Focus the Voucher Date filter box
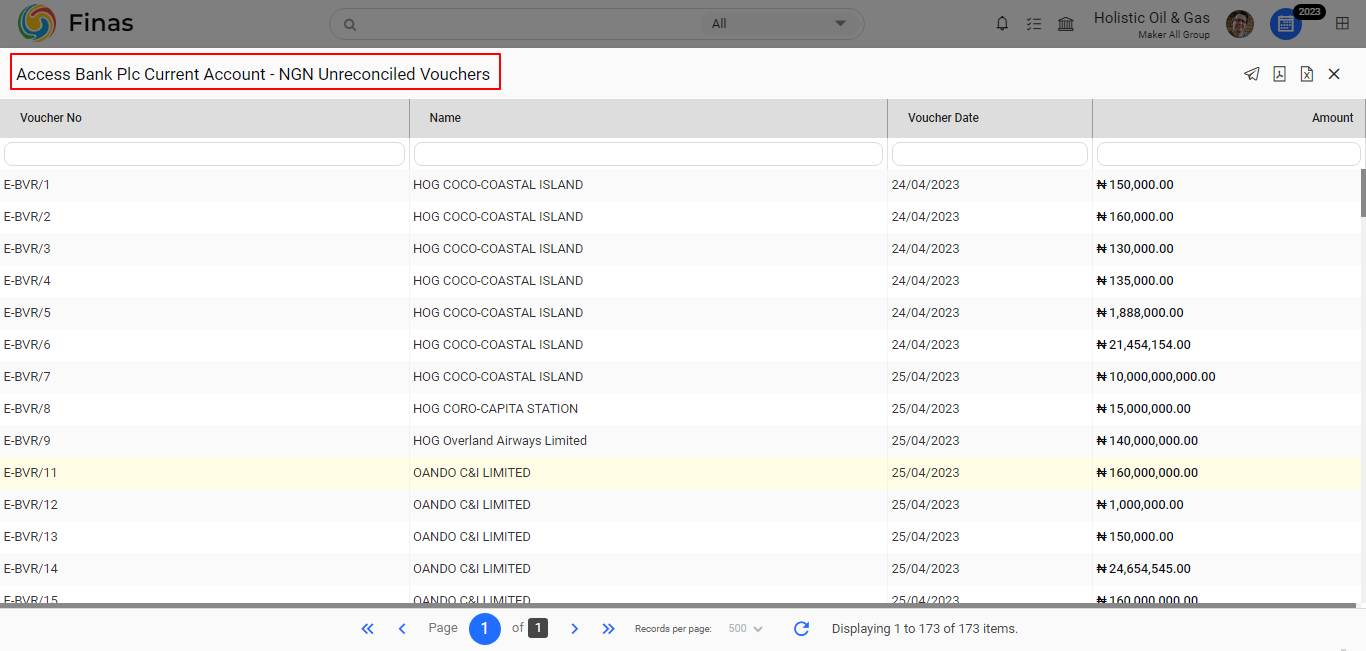This screenshot has height=651, width=1366. click(990, 154)
